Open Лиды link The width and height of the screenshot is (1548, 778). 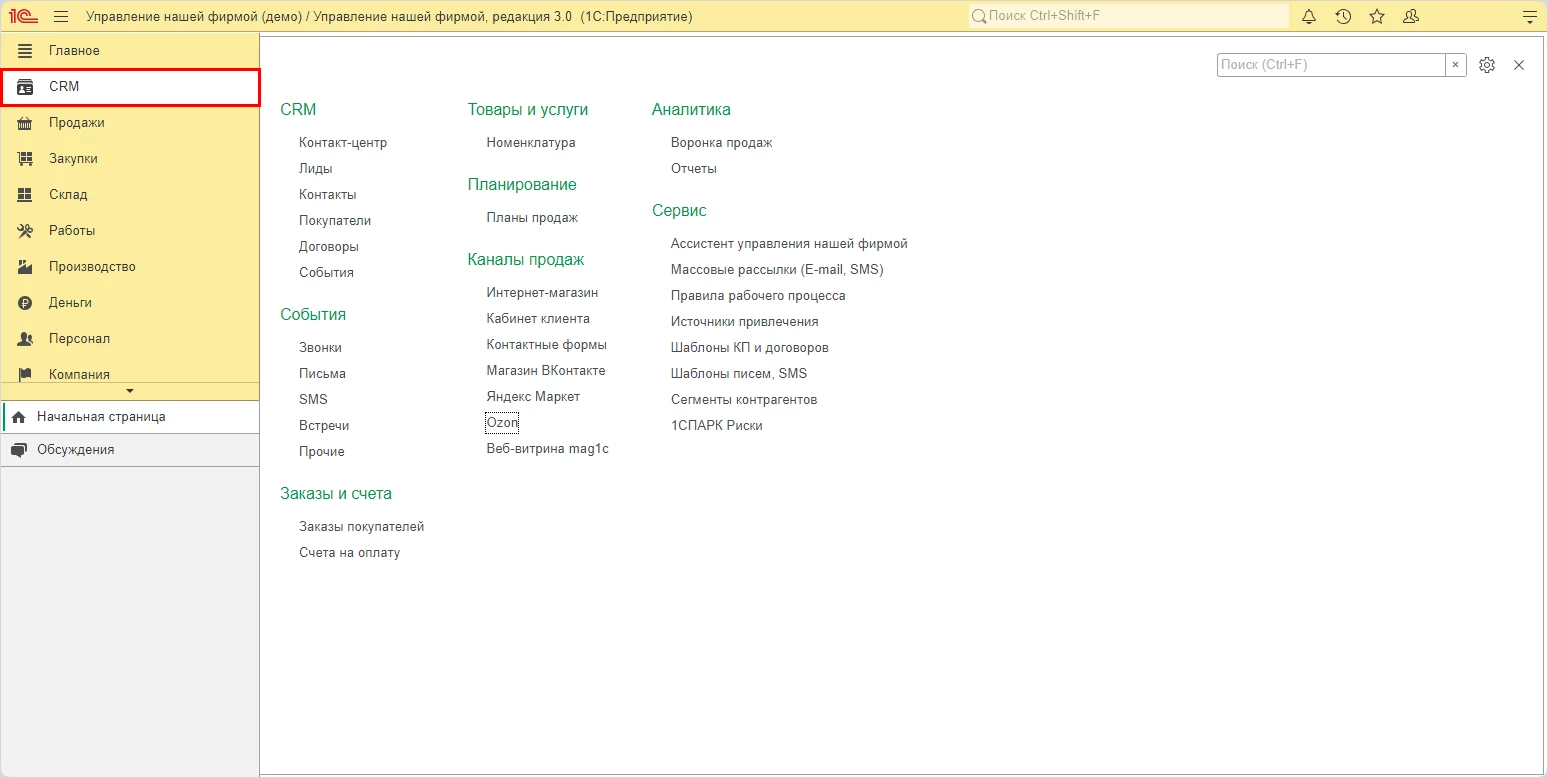click(316, 169)
